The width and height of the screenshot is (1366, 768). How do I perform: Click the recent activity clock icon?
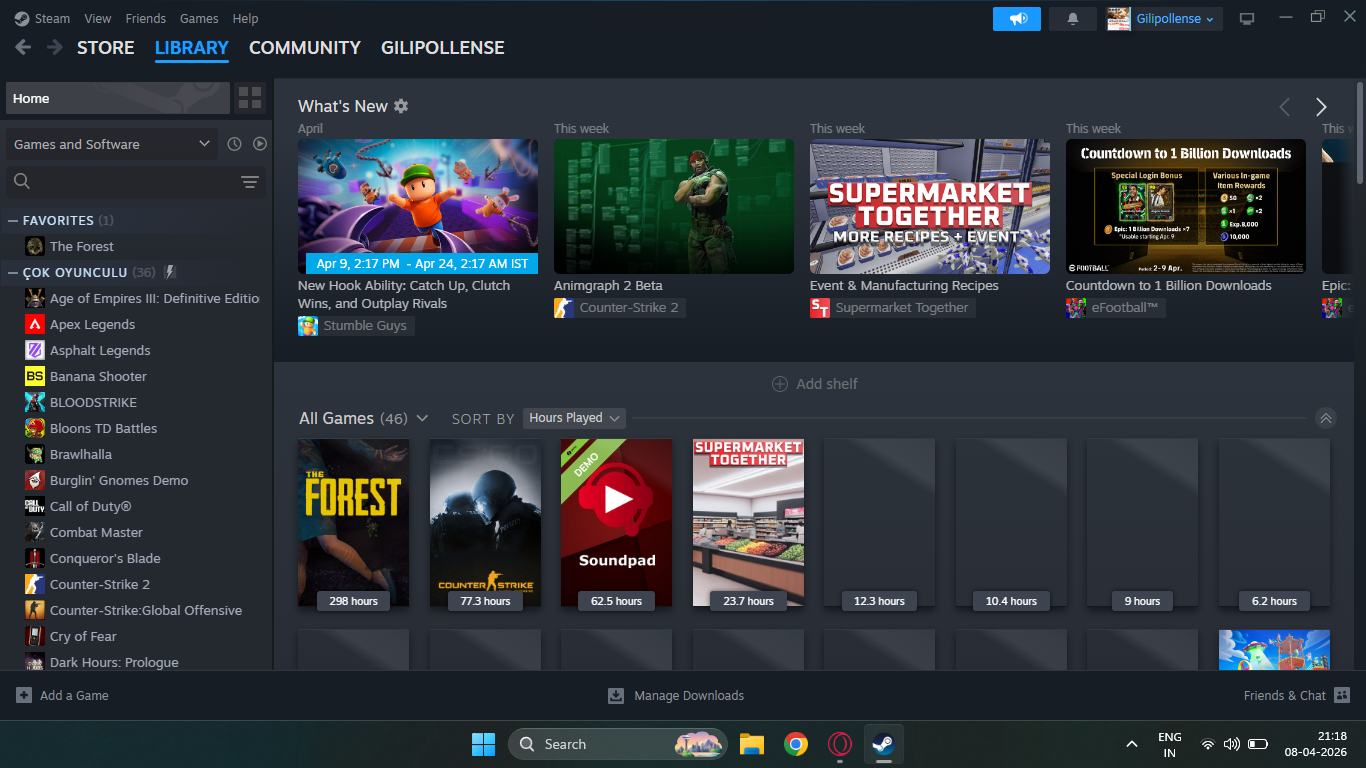(x=234, y=144)
